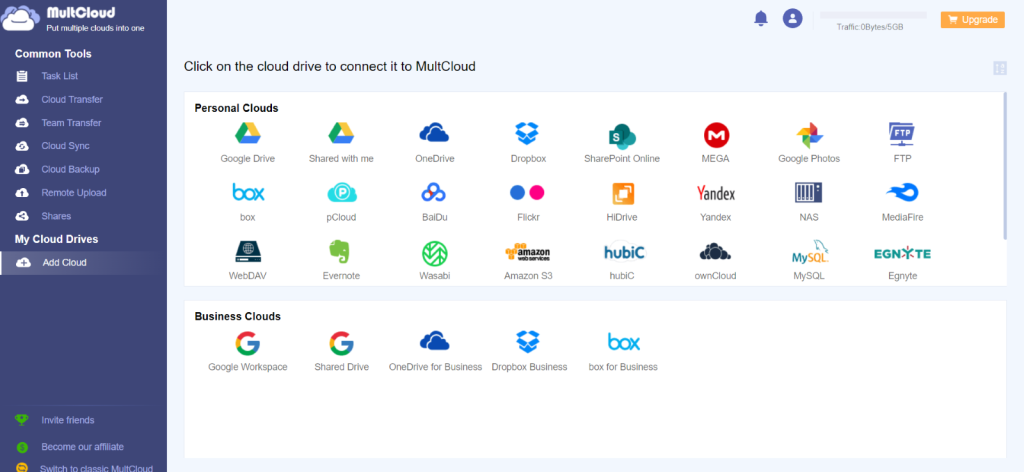Click the traffic usage progress bar
This screenshot has height=472, width=1024.
coord(873,15)
